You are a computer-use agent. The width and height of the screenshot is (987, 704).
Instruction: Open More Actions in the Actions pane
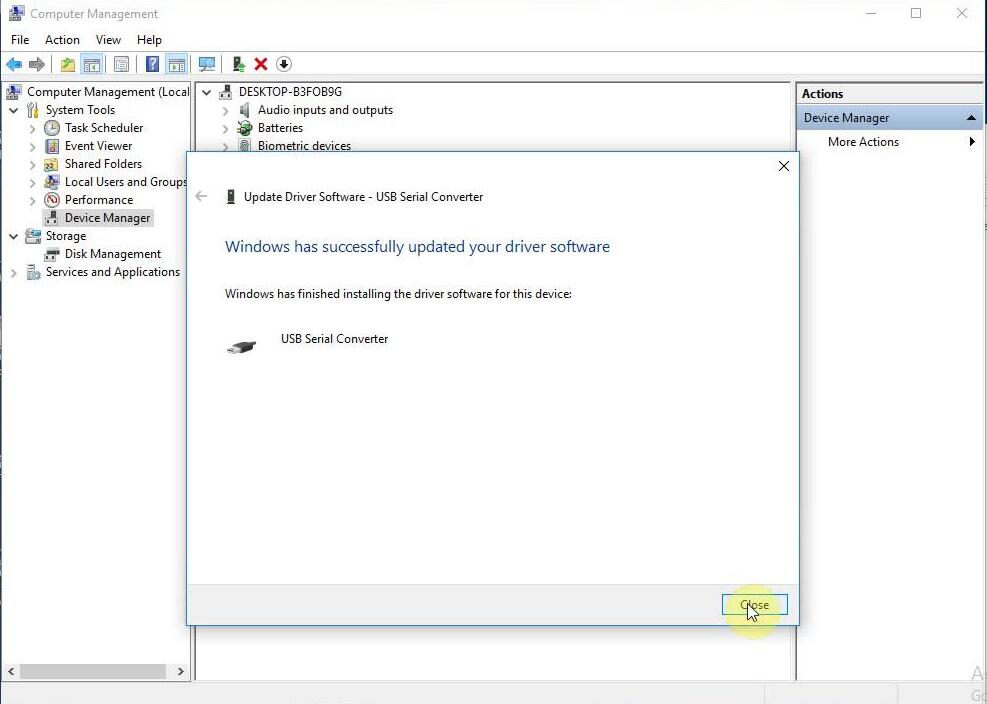[863, 142]
